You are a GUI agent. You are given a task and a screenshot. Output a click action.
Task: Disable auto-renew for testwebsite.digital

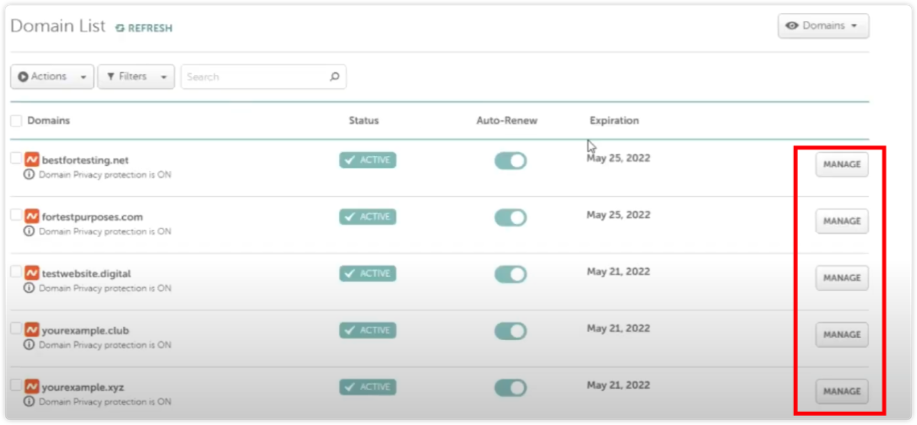point(511,274)
